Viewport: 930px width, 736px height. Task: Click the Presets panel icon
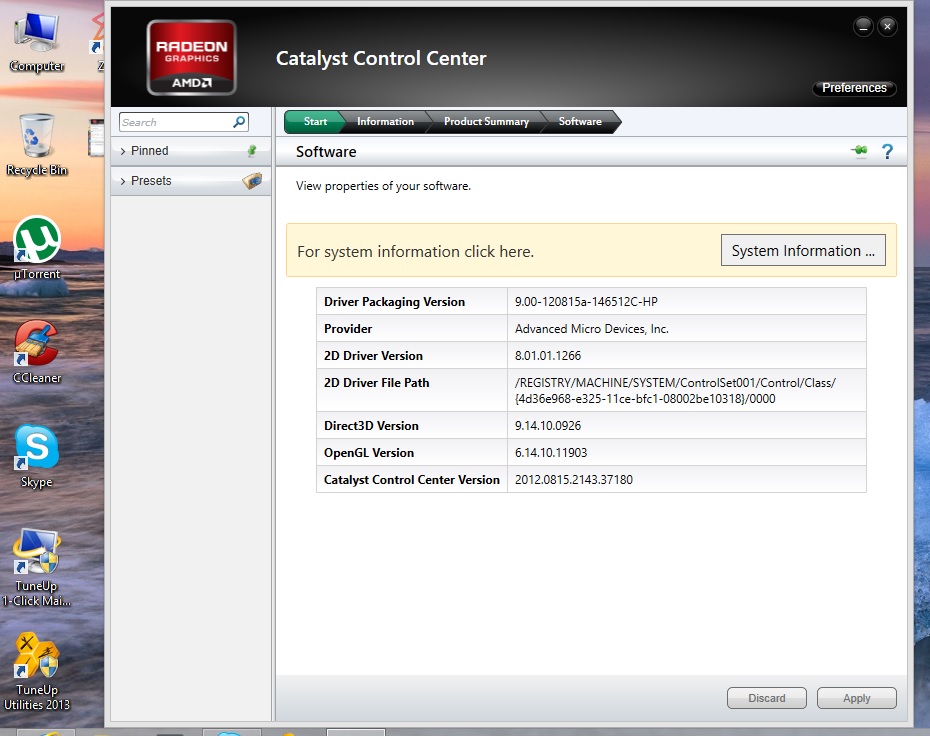point(252,180)
